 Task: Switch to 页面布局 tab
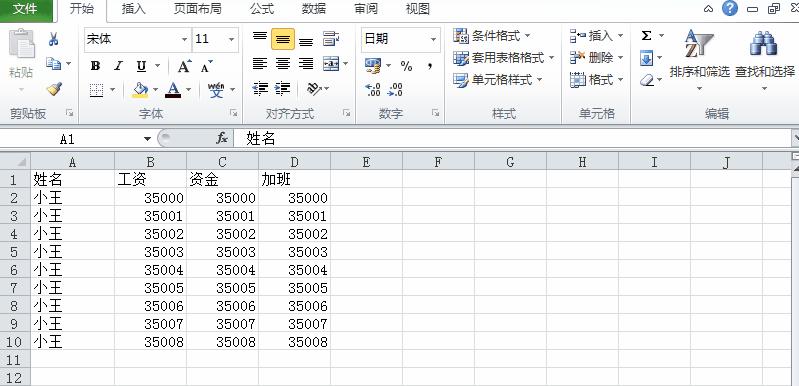197,9
